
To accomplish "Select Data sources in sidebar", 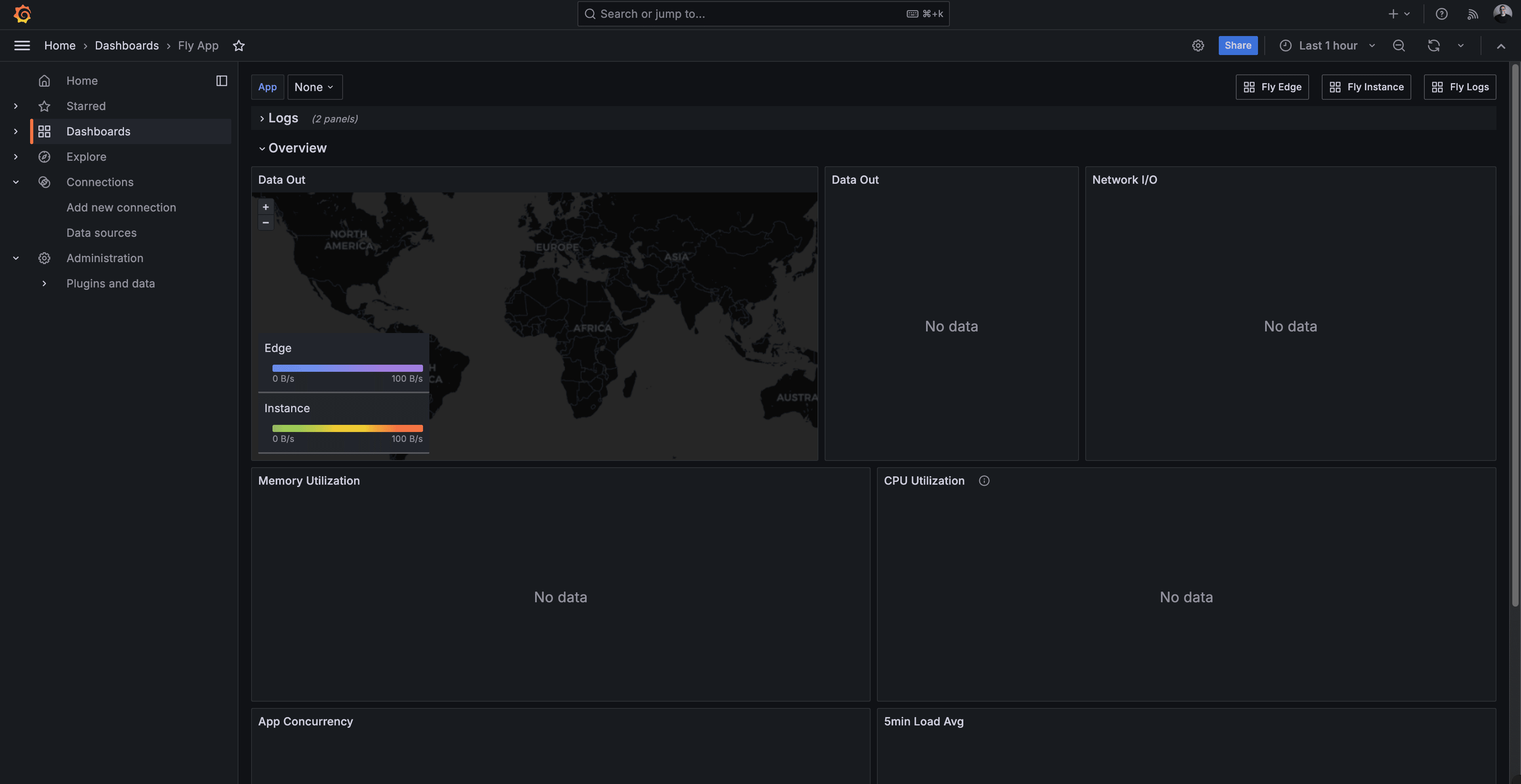I will (101, 232).
